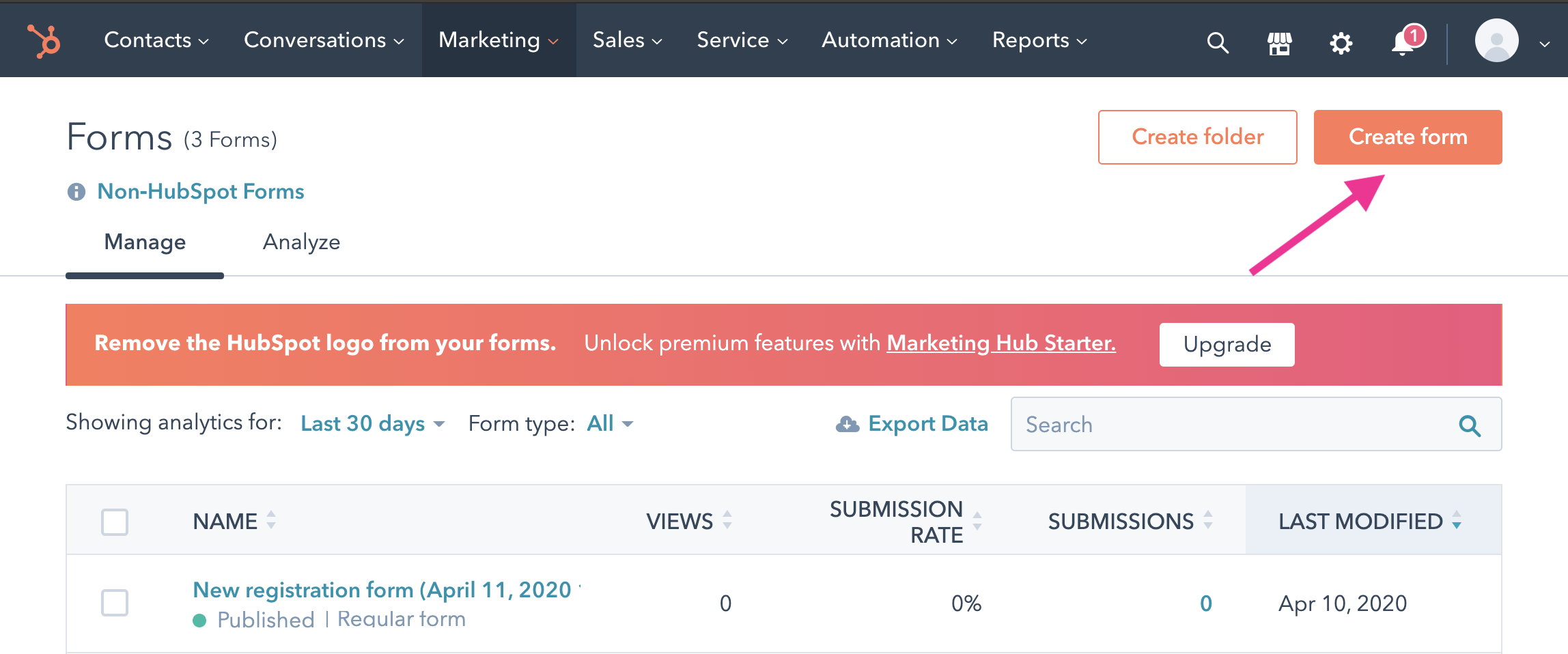Viewport: 1568px width, 654px height.
Task: Click the Apr 10, 2020 date cell
Action: coord(1343,603)
